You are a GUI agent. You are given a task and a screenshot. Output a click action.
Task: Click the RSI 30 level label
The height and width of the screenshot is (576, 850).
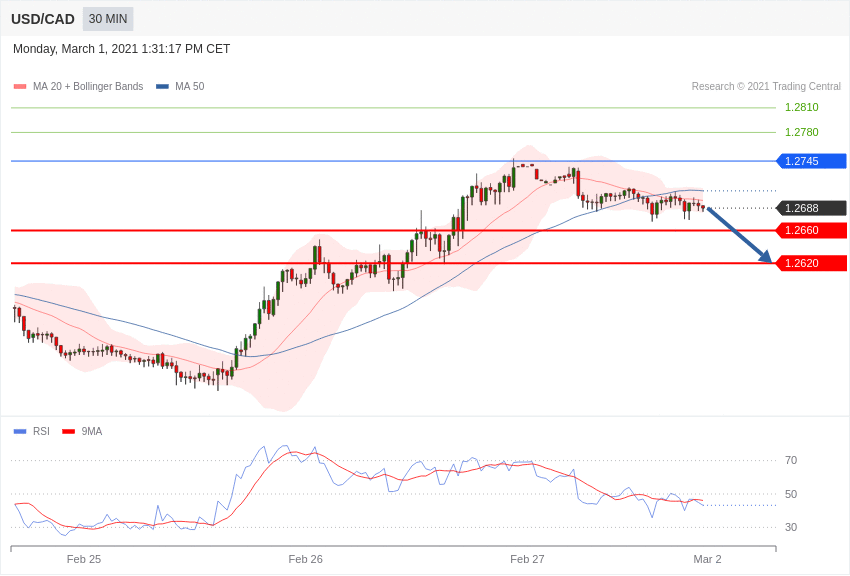[x=791, y=527]
